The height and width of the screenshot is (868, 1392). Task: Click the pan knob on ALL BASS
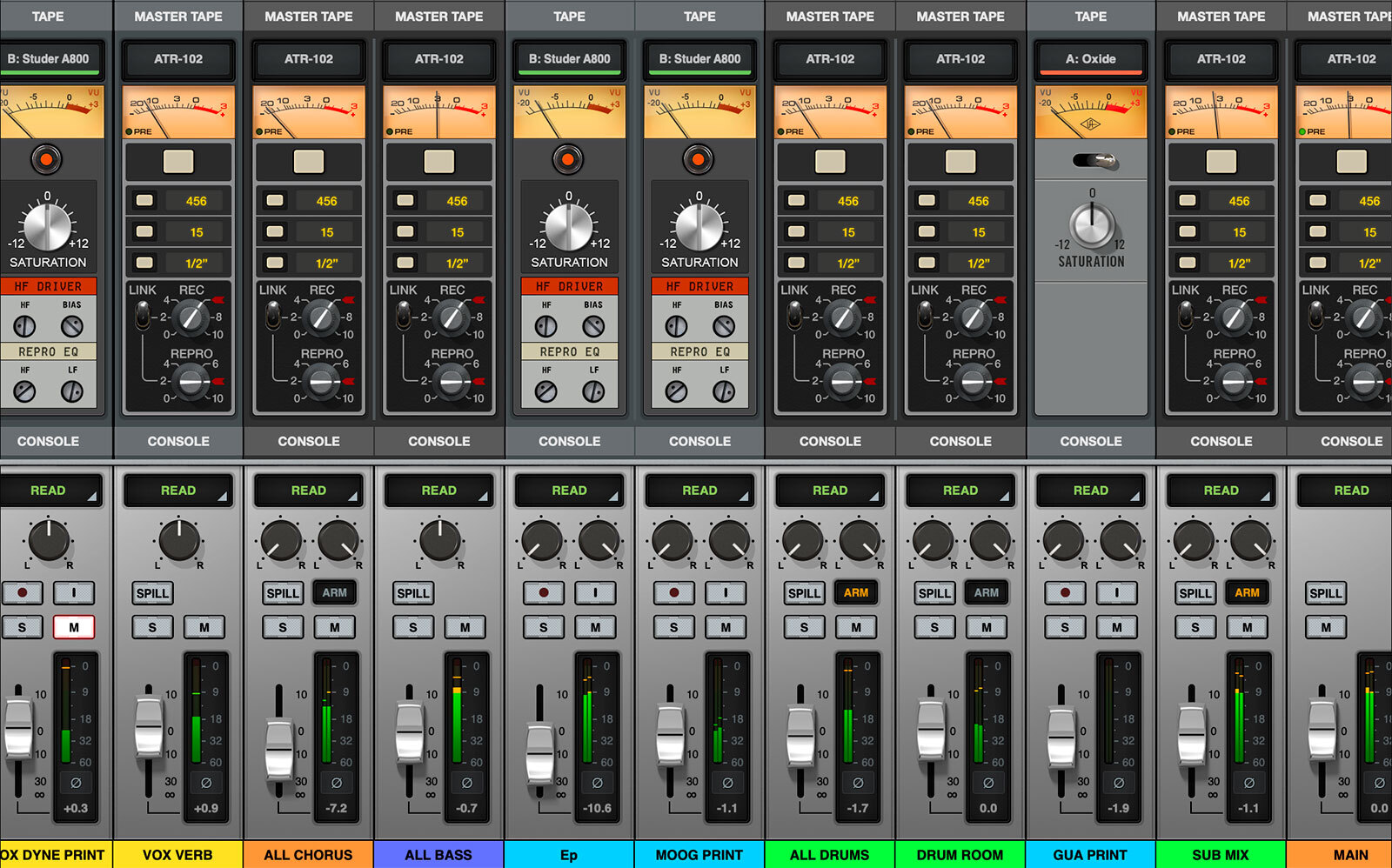(x=439, y=541)
